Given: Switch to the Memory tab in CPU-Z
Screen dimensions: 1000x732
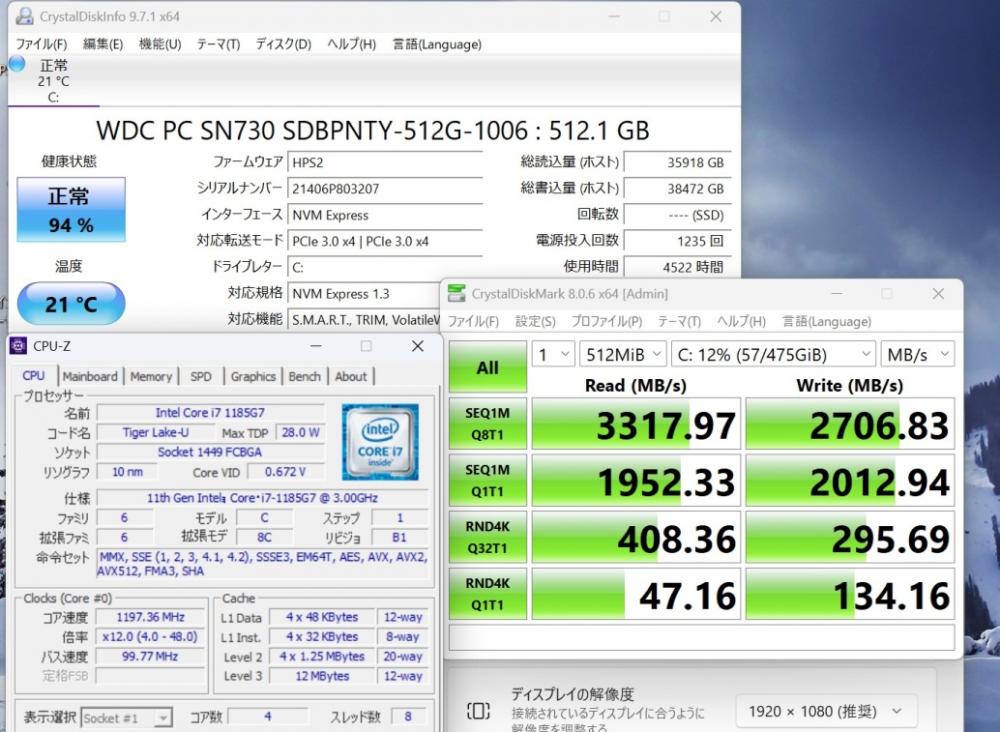Looking at the screenshot, I should pos(151,376).
